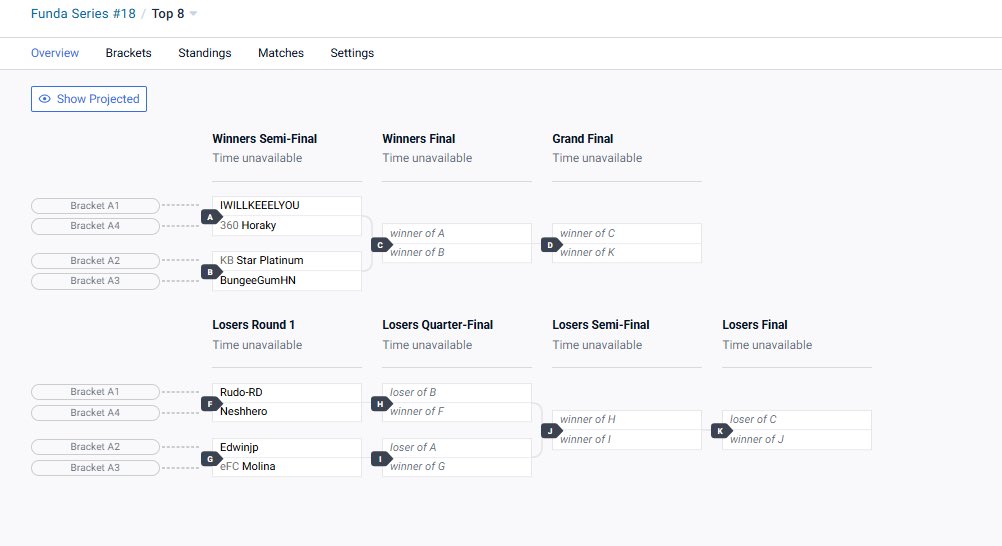
Task: Select participant Neshhero
Action: 287,412
